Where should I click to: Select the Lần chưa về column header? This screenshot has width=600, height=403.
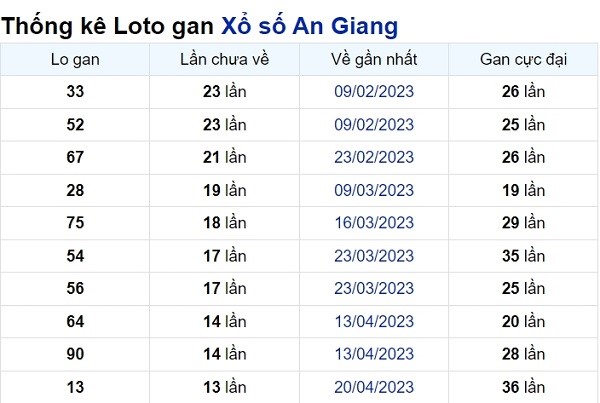click(225, 60)
